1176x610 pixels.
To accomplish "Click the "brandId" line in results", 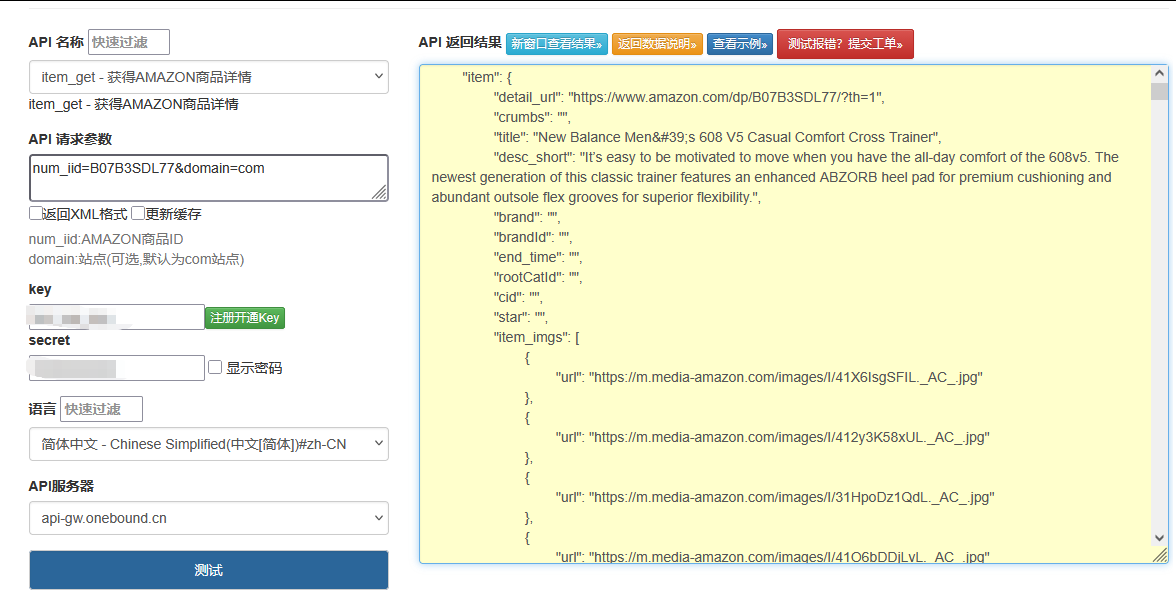I will (x=532, y=237).
